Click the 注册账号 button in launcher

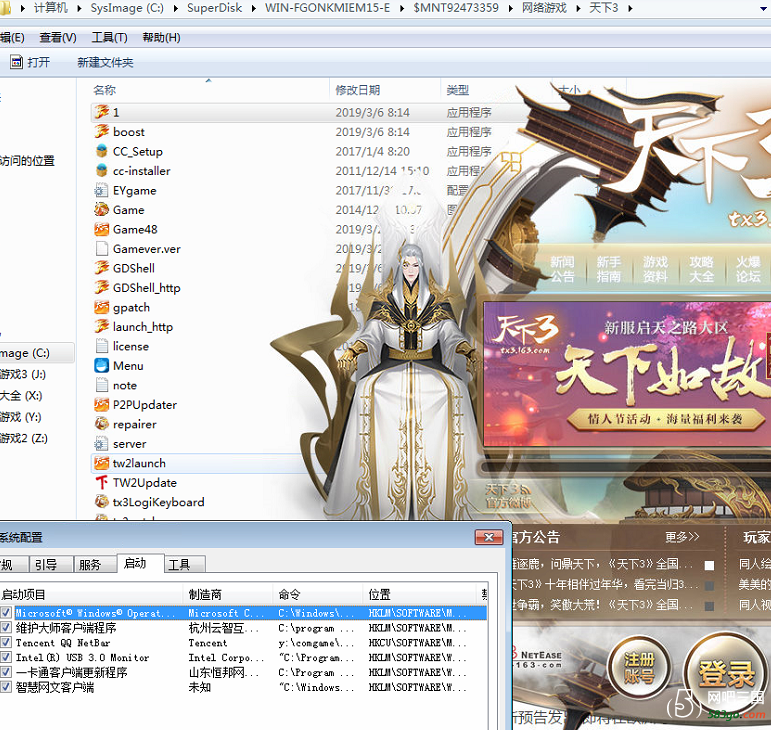coord(639,669)
